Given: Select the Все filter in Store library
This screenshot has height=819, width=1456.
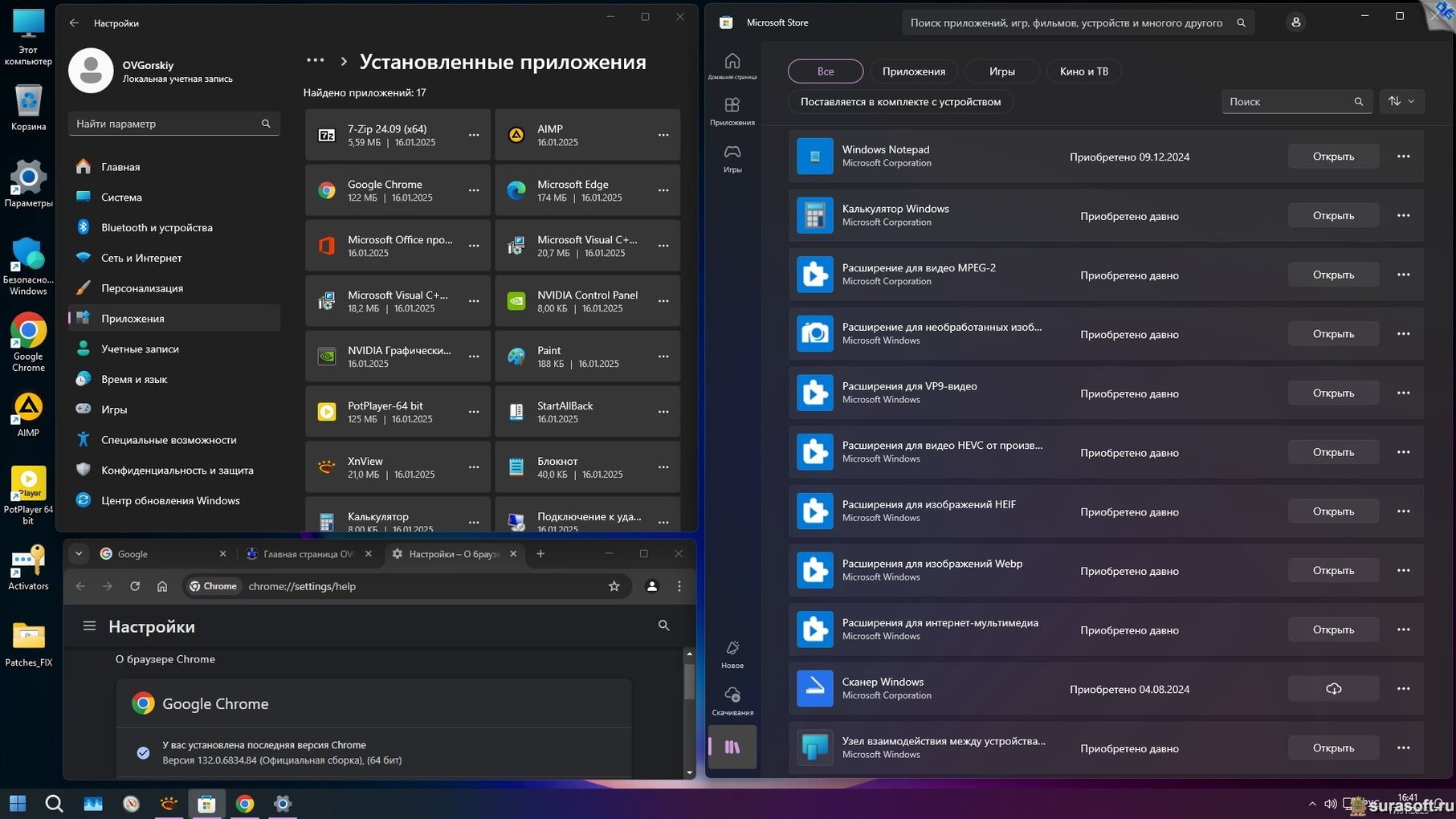Looking at the screenshot, I should 826,71.
